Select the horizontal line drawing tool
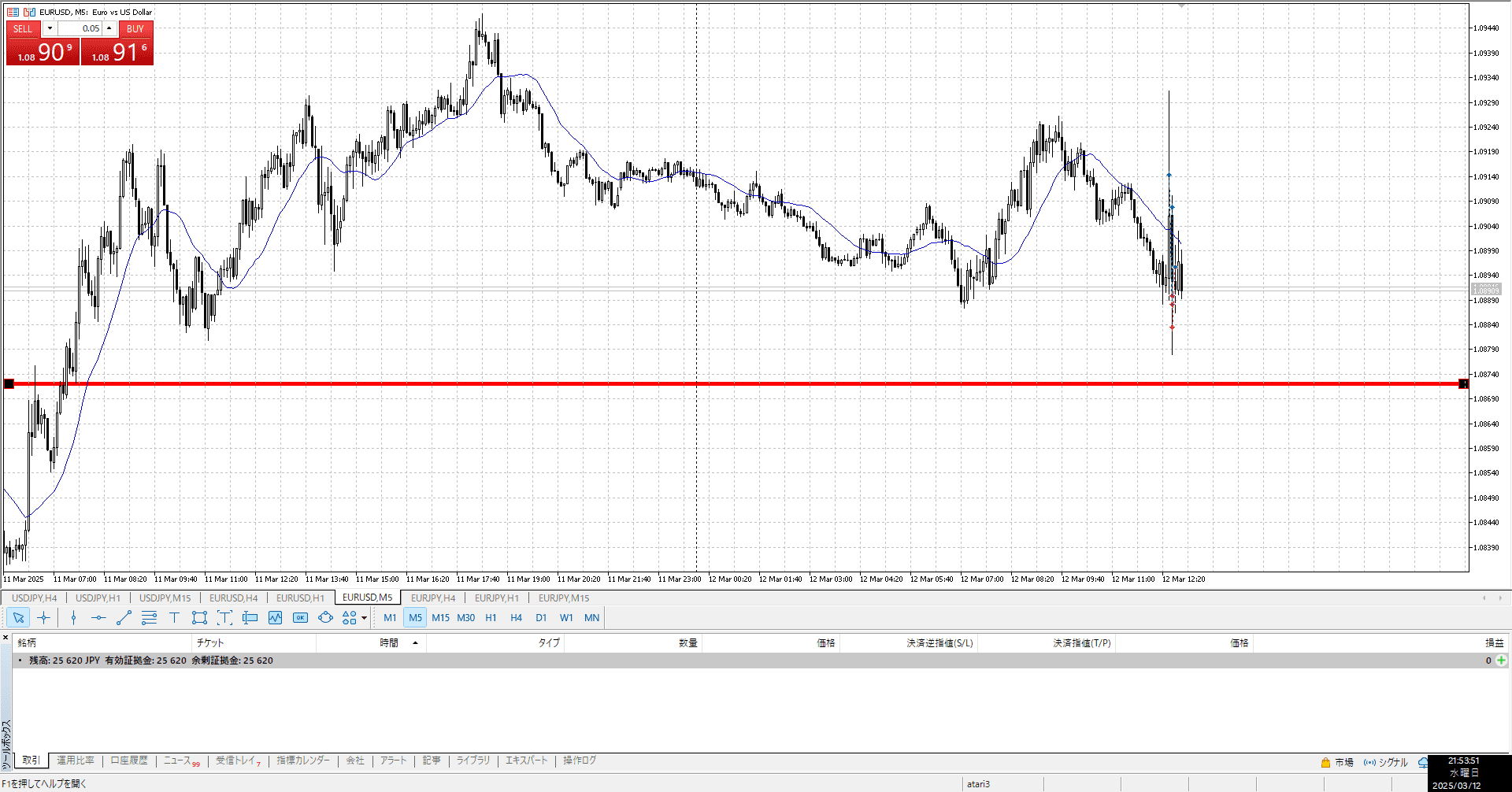The height and width of the screenshot is (792, 1512). pyautogui.click(x=98, y=618)
